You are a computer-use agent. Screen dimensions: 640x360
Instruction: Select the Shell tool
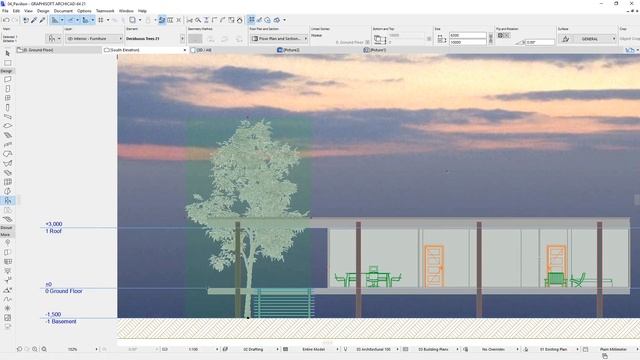(x=7, y=163)
